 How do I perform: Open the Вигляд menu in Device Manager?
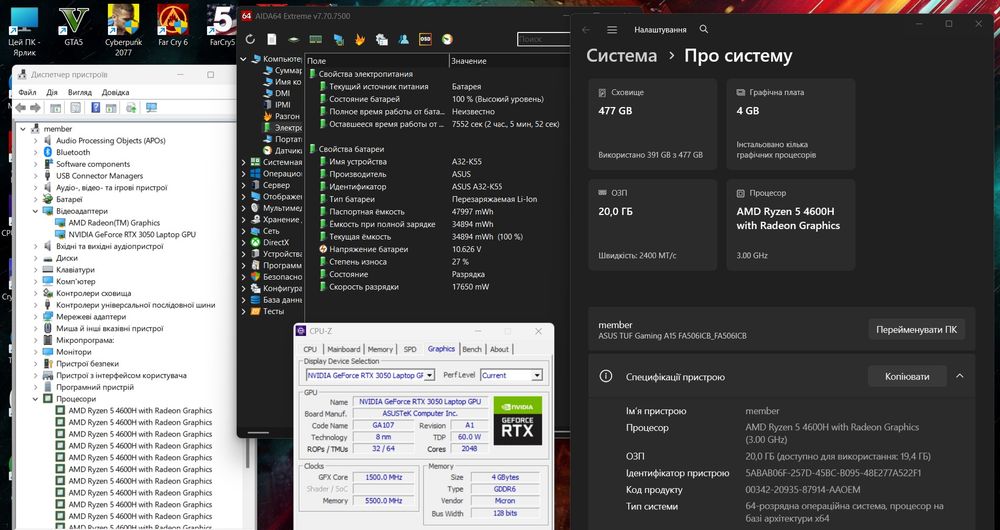[80, 92]
